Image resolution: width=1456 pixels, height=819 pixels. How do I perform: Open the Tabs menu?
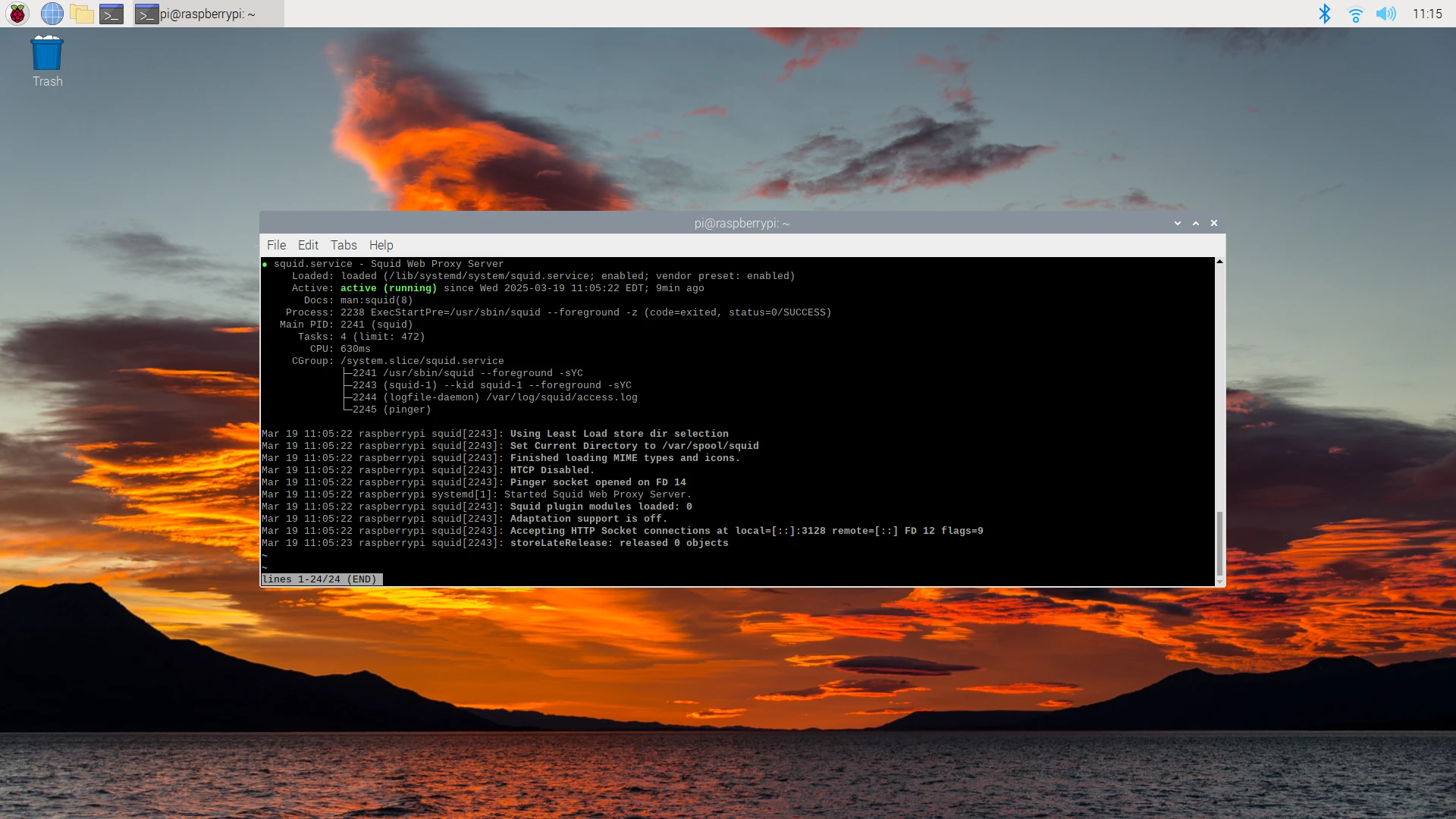pyautogui.click(x=343, y=245)
